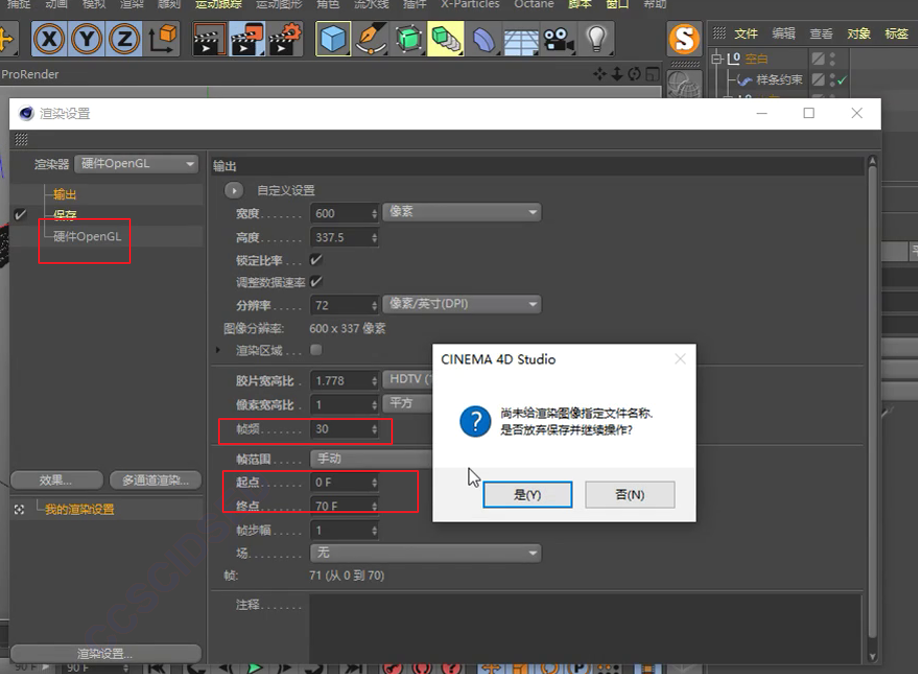Open the 渲染器 硬件OpenGL dropdown
This screenshot has width=918, height=674.
[137, 163]
